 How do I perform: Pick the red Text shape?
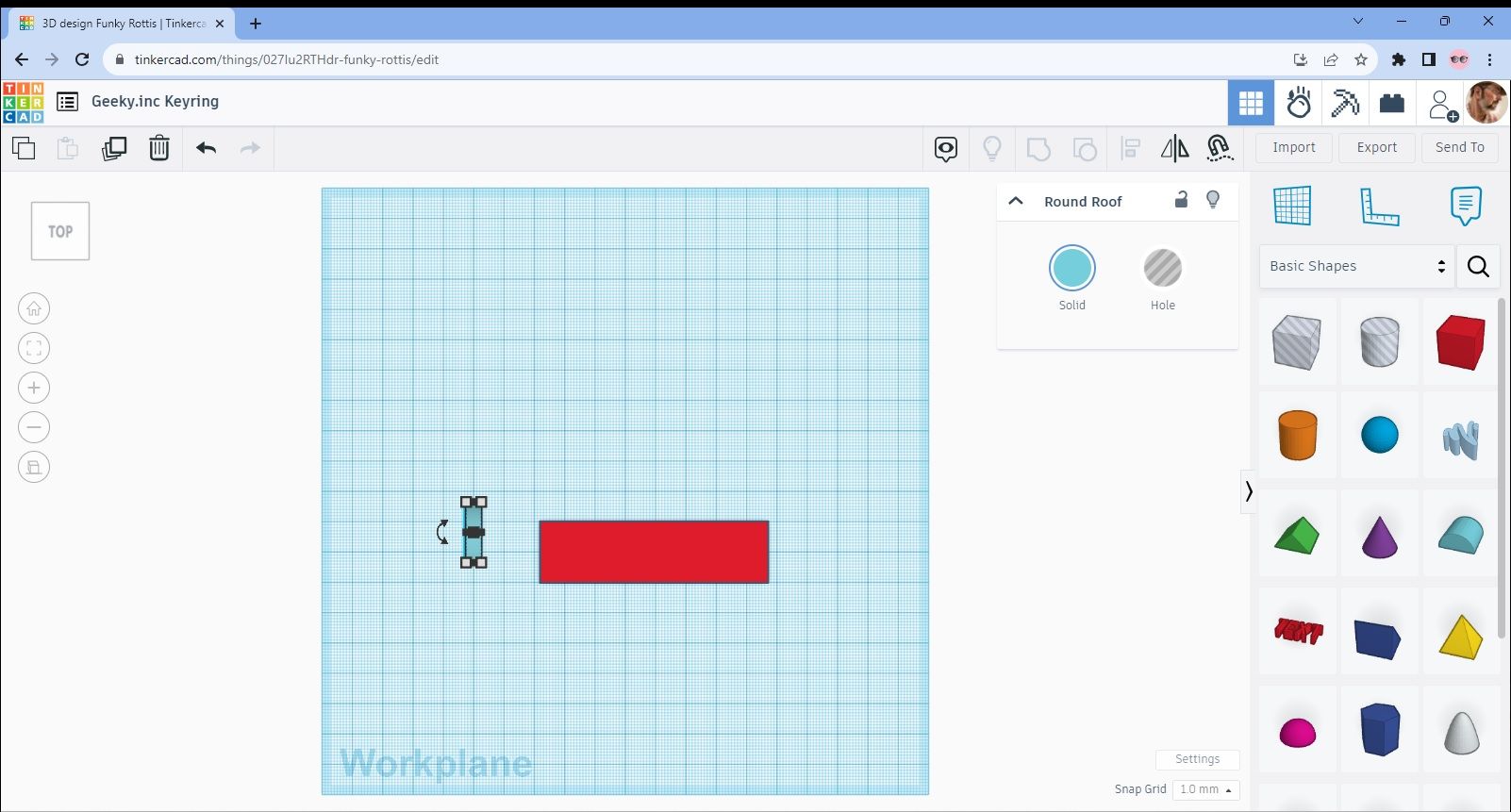click(1297, 631)
